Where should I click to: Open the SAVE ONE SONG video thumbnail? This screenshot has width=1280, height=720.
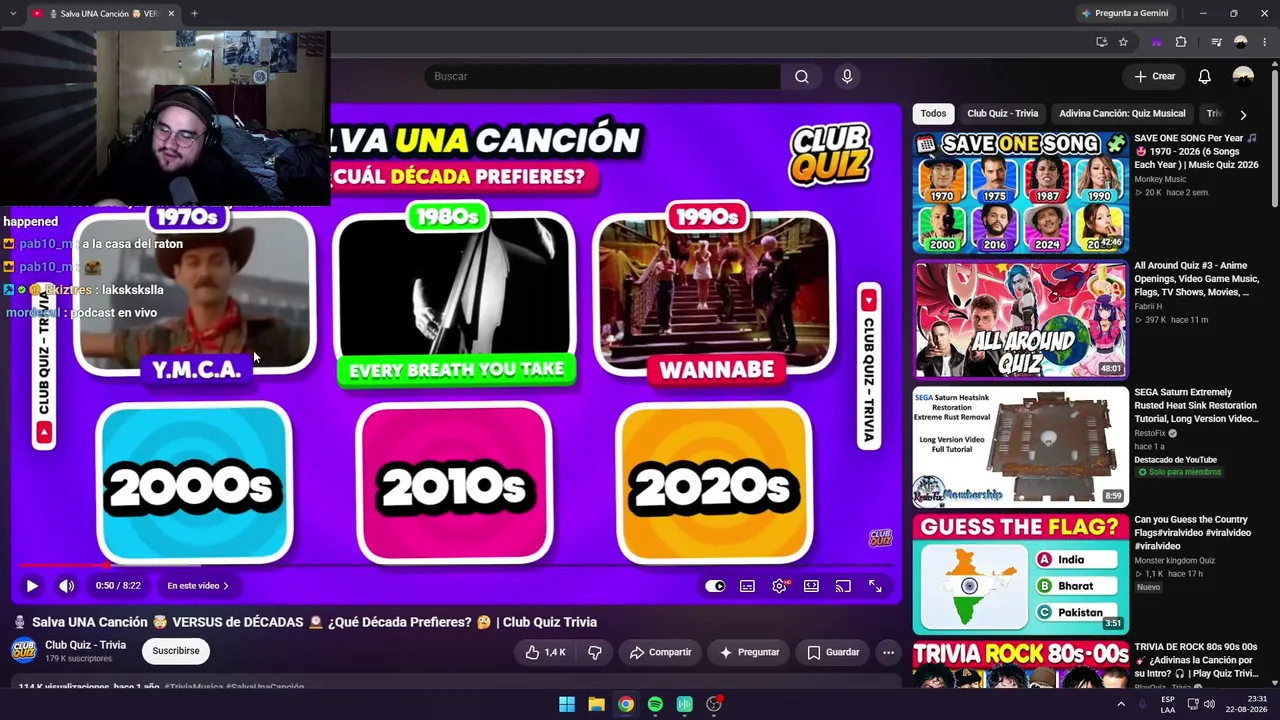(x=1020, y=193)
